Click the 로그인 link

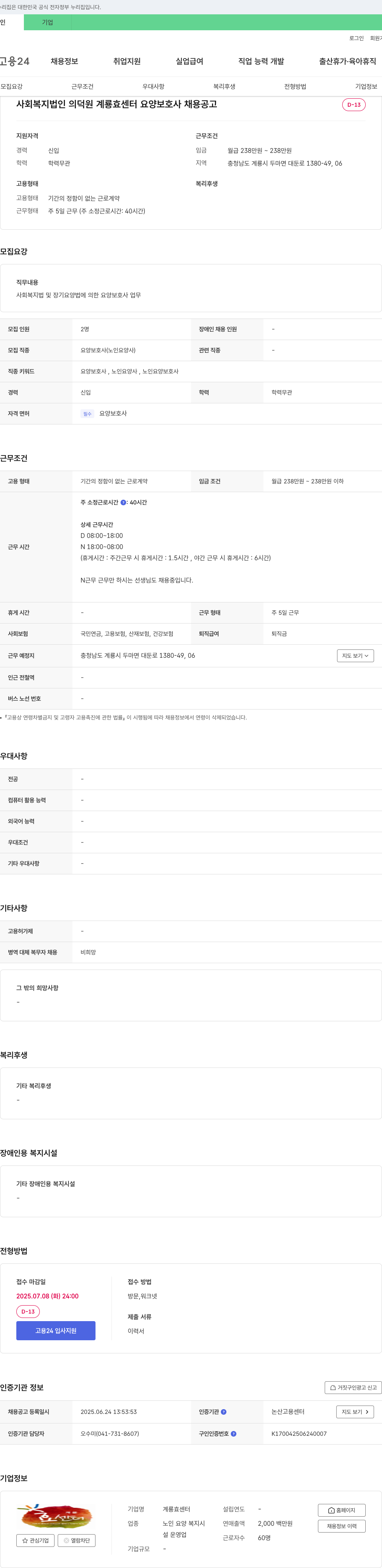coord(356,38)
